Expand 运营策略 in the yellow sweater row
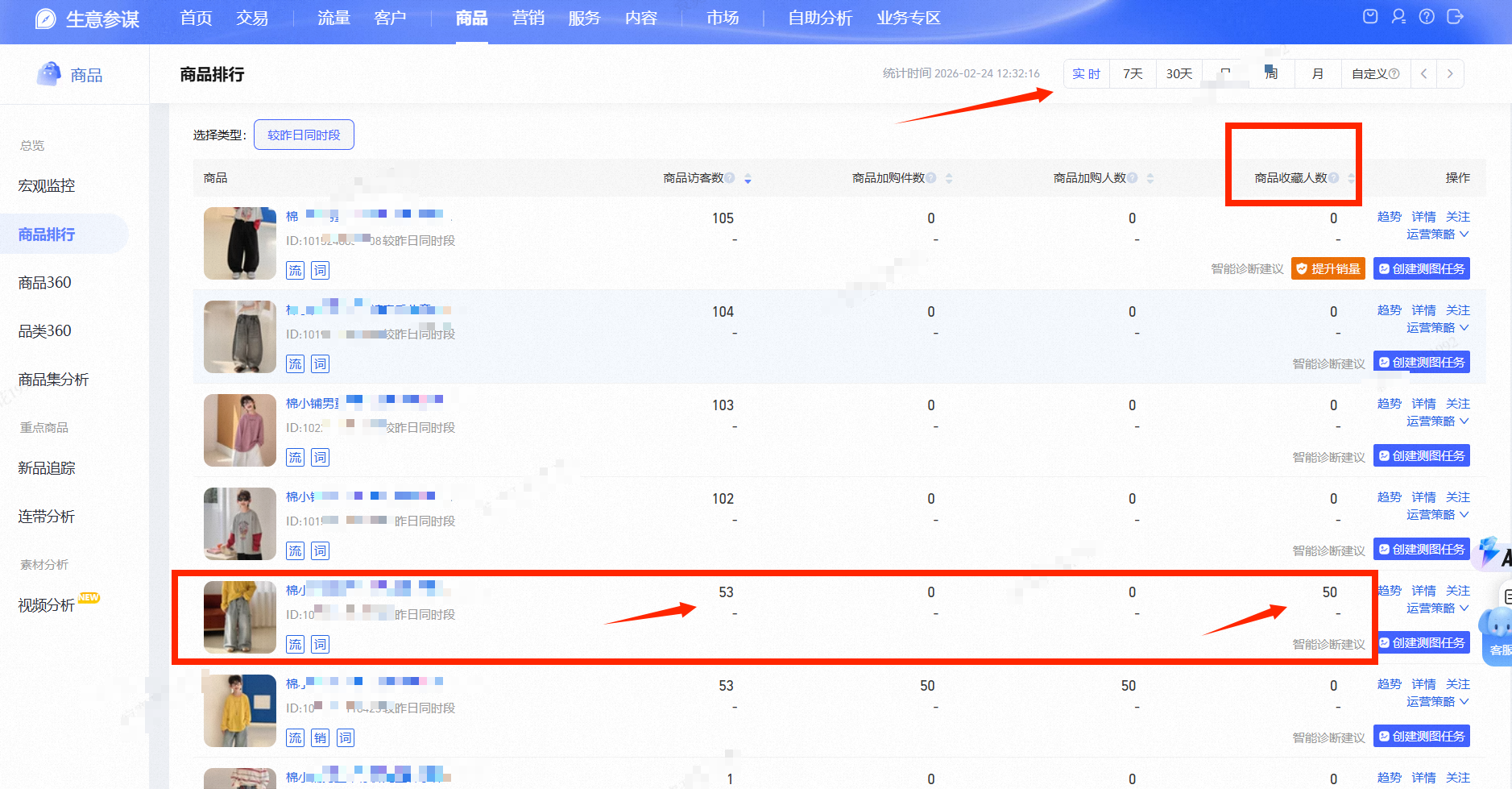Image resolution: width=1512 pixels, height=789 pixels. (1438, 702)
